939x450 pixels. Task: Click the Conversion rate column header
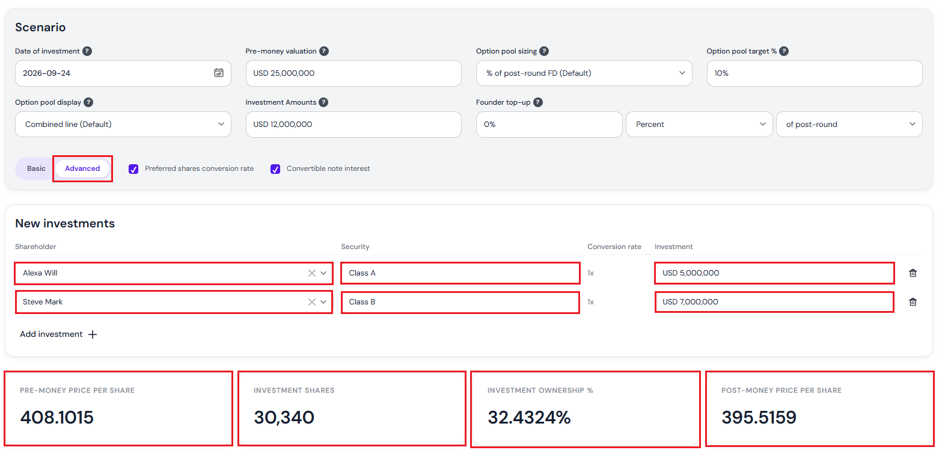point(614,247)
